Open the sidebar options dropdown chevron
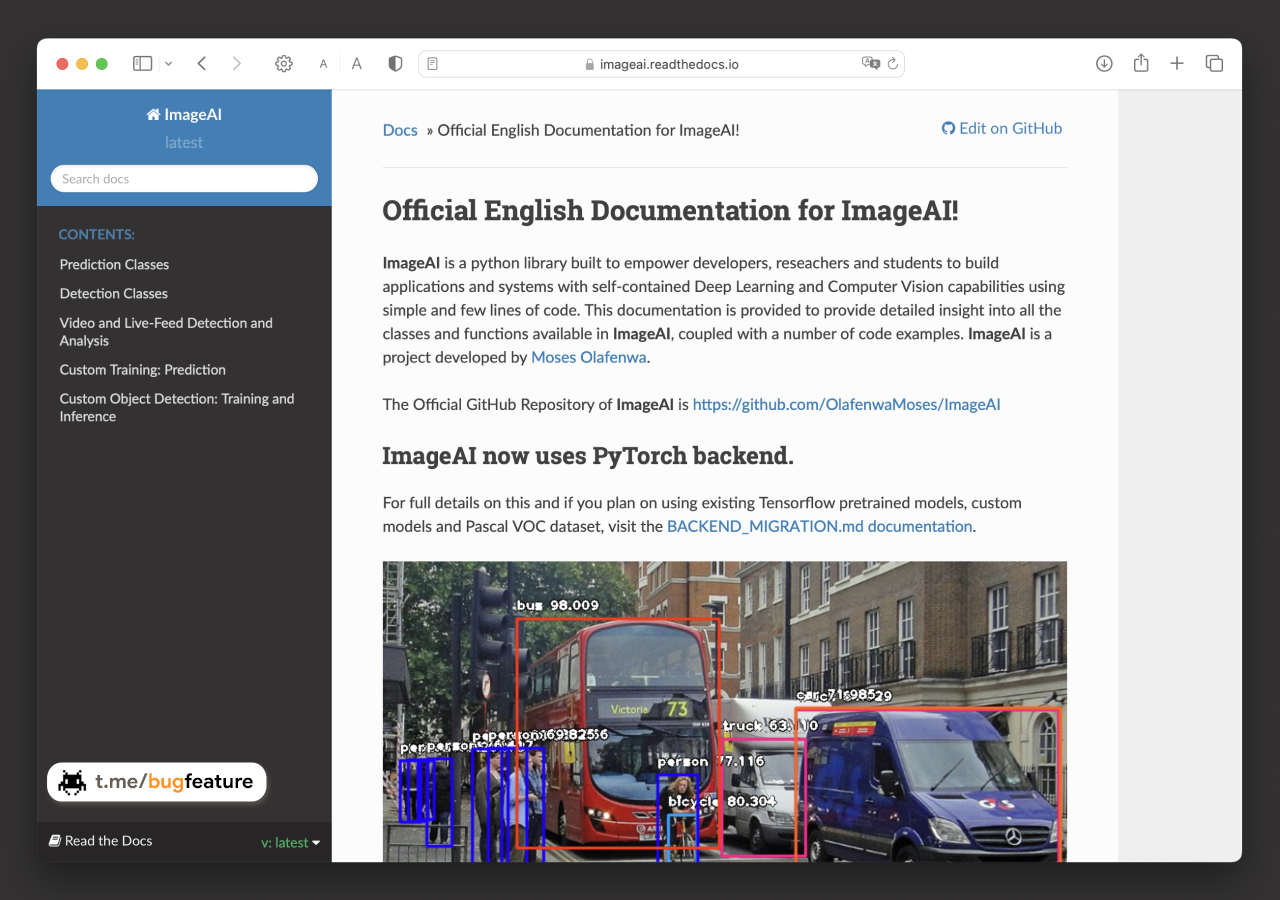Image resolution: width=1280 pixels, height=900 pixels. (168, 64)
